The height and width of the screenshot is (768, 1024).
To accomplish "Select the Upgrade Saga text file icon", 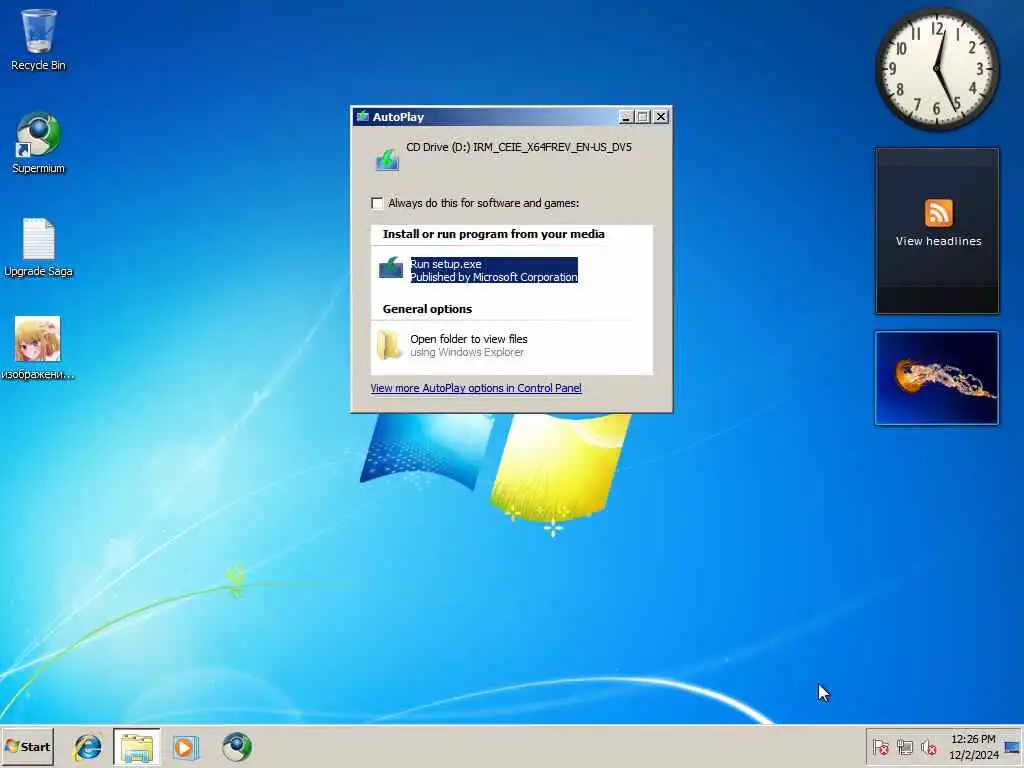I will [x=38, y=247].
